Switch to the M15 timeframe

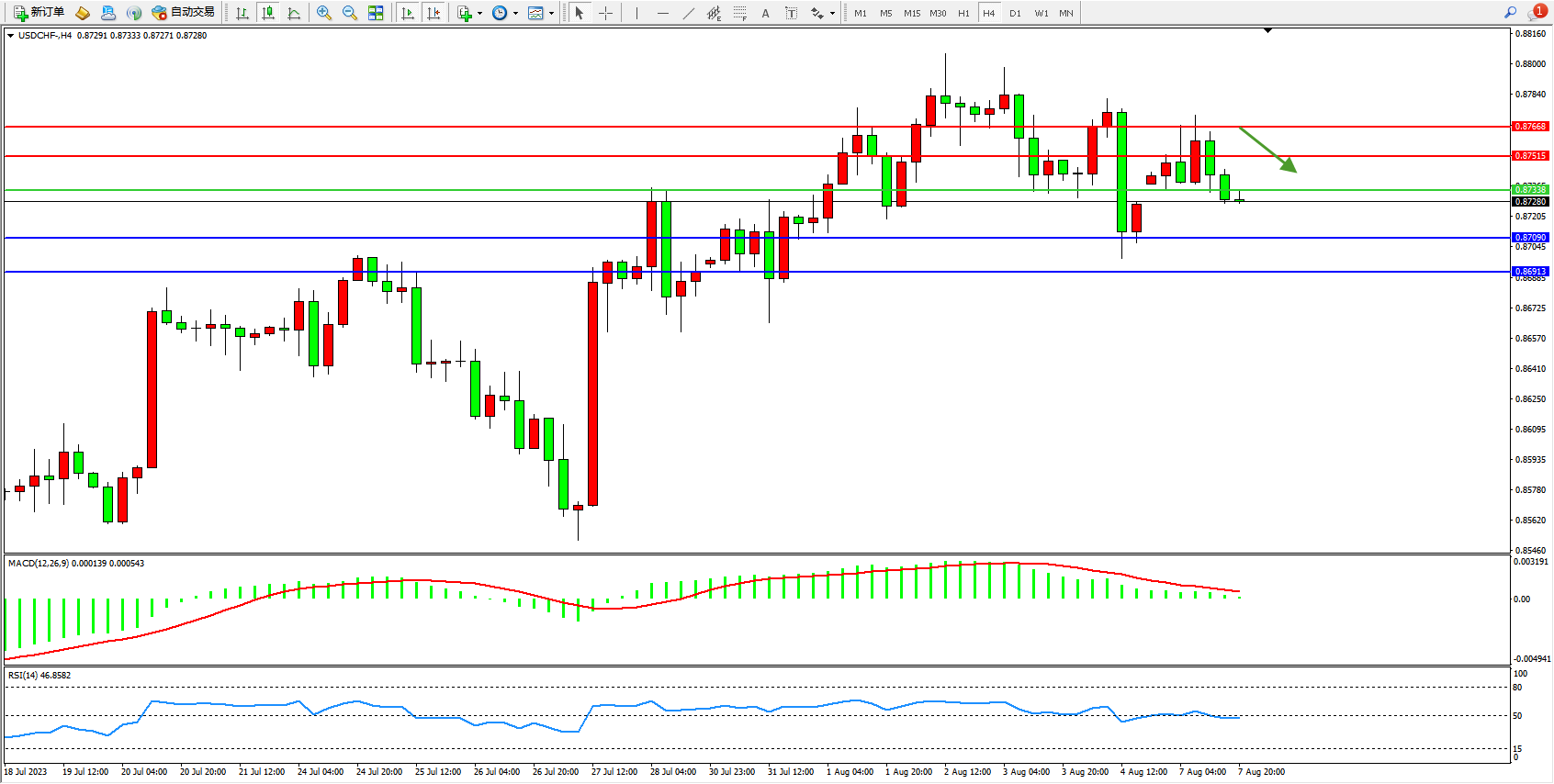pos(912,13)
